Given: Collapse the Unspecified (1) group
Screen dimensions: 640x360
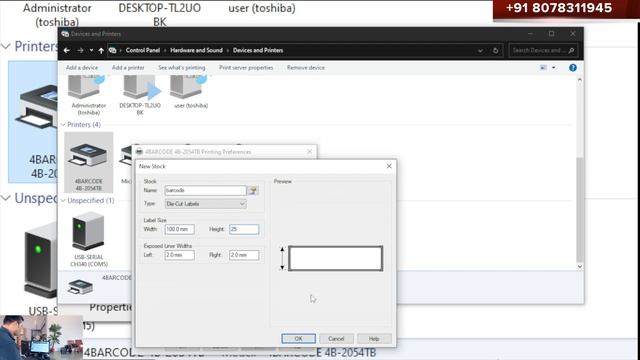Looking at the screenshot, I should [x=63, y=201].
